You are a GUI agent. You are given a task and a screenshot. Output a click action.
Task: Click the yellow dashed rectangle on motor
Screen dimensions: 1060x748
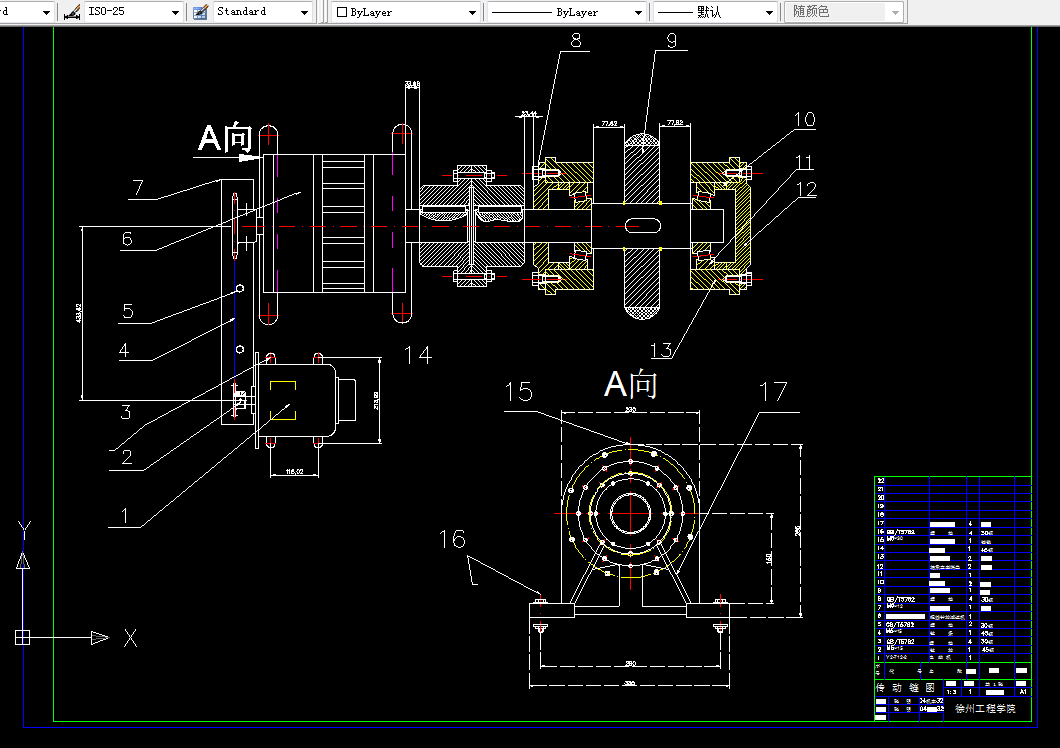coord(283,400)
